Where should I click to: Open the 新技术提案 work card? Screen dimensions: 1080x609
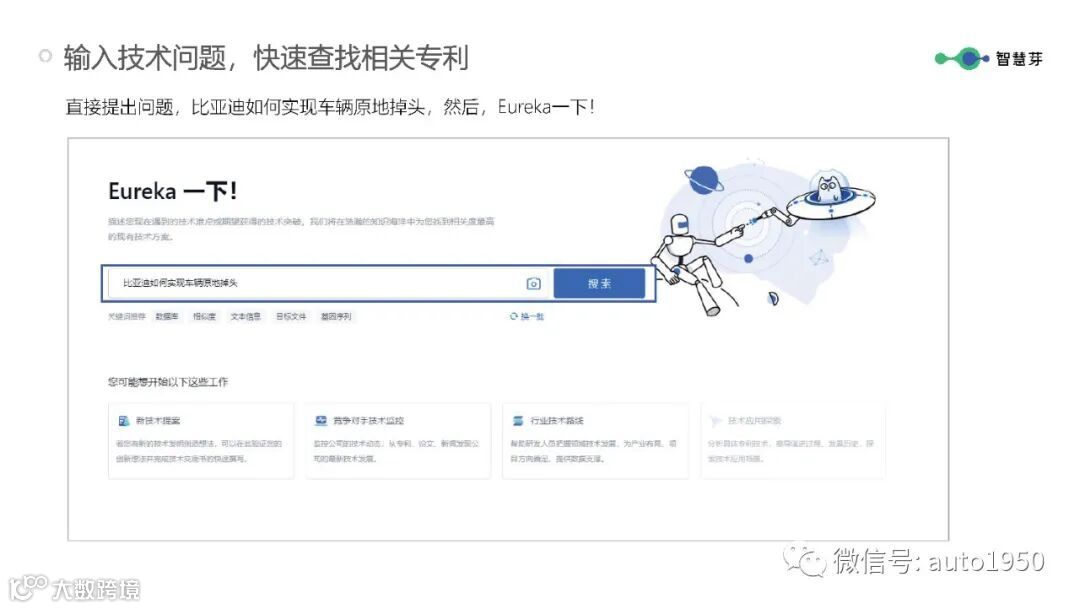pyautogui.click(x=201, y=441)
